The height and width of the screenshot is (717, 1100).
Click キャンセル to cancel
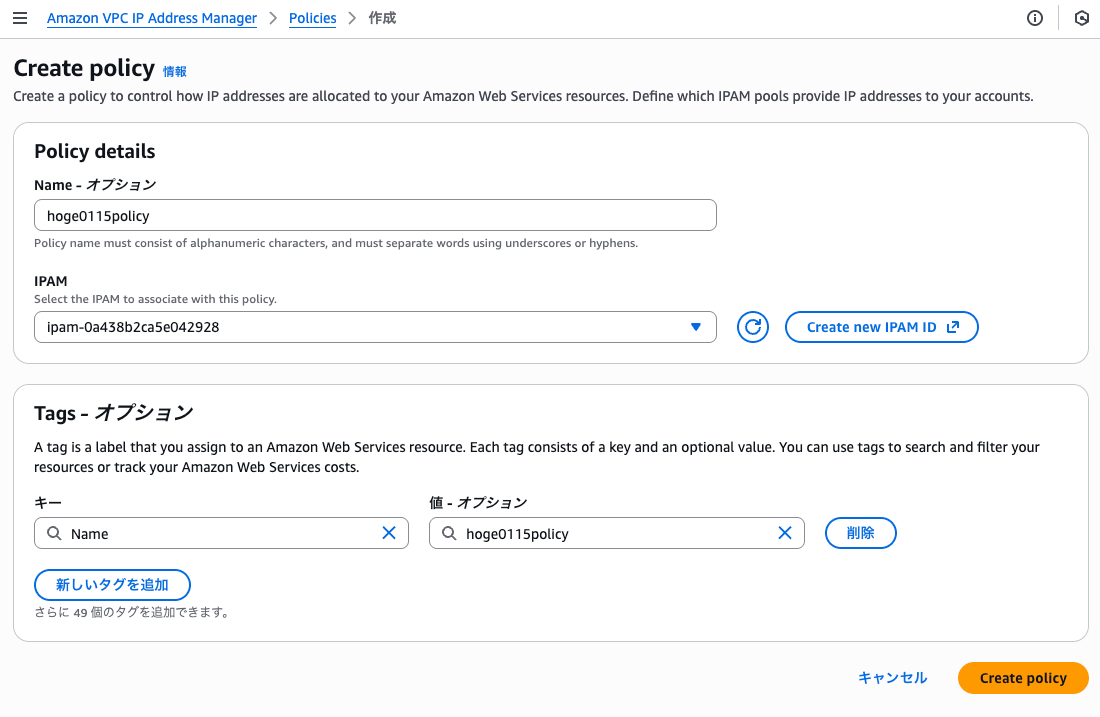tap(892, 677)
